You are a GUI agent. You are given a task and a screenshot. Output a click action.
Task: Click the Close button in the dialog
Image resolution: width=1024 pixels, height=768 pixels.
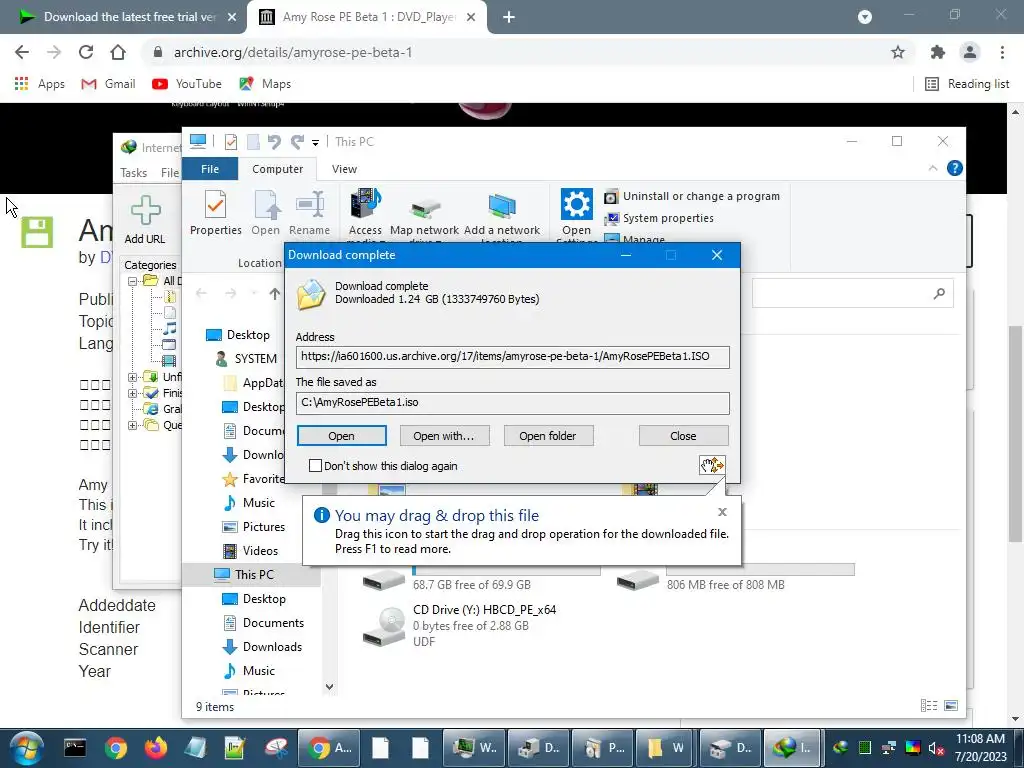[x=683, y=436]
